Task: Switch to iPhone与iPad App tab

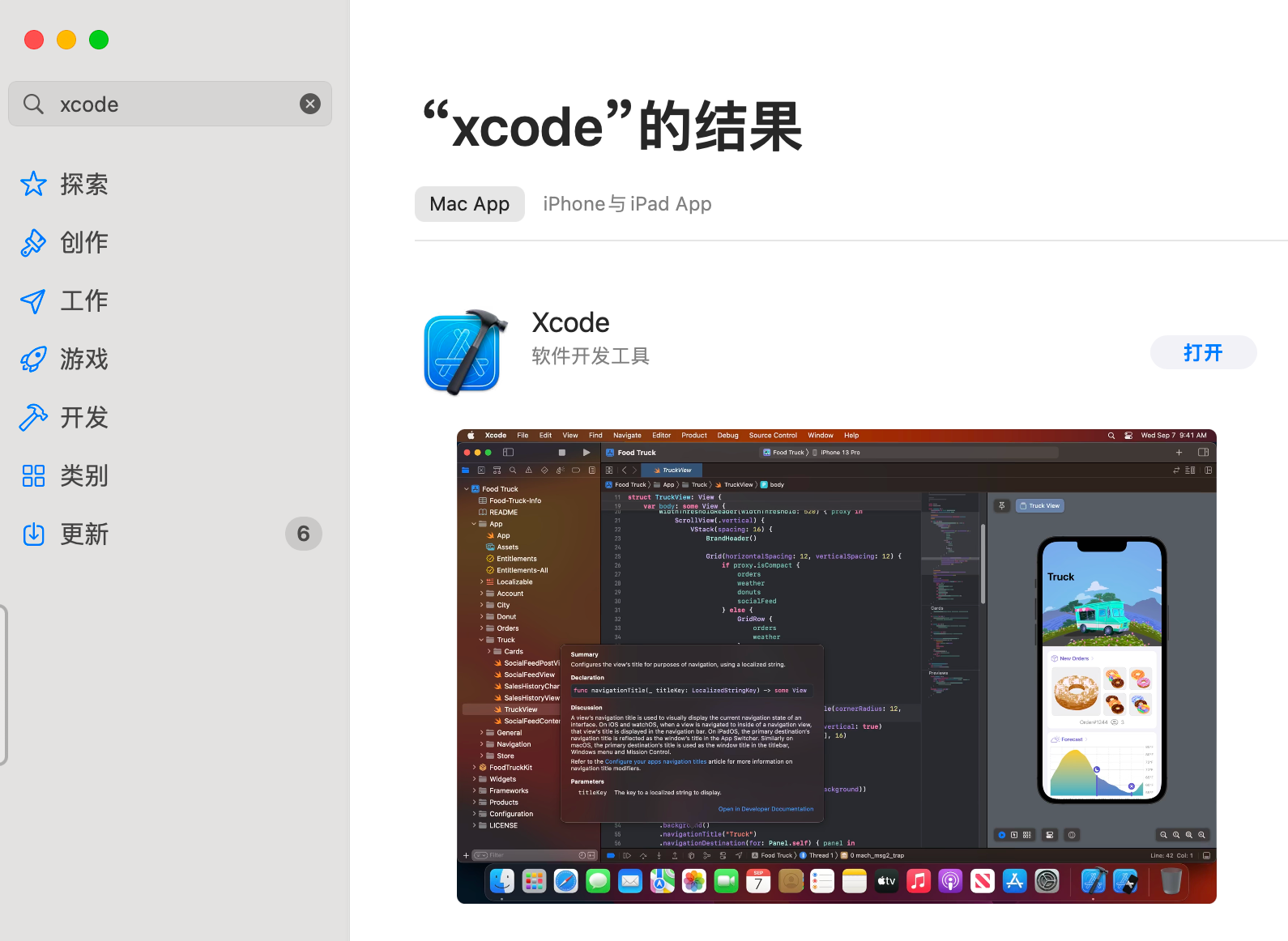Action: coord(627,204)
